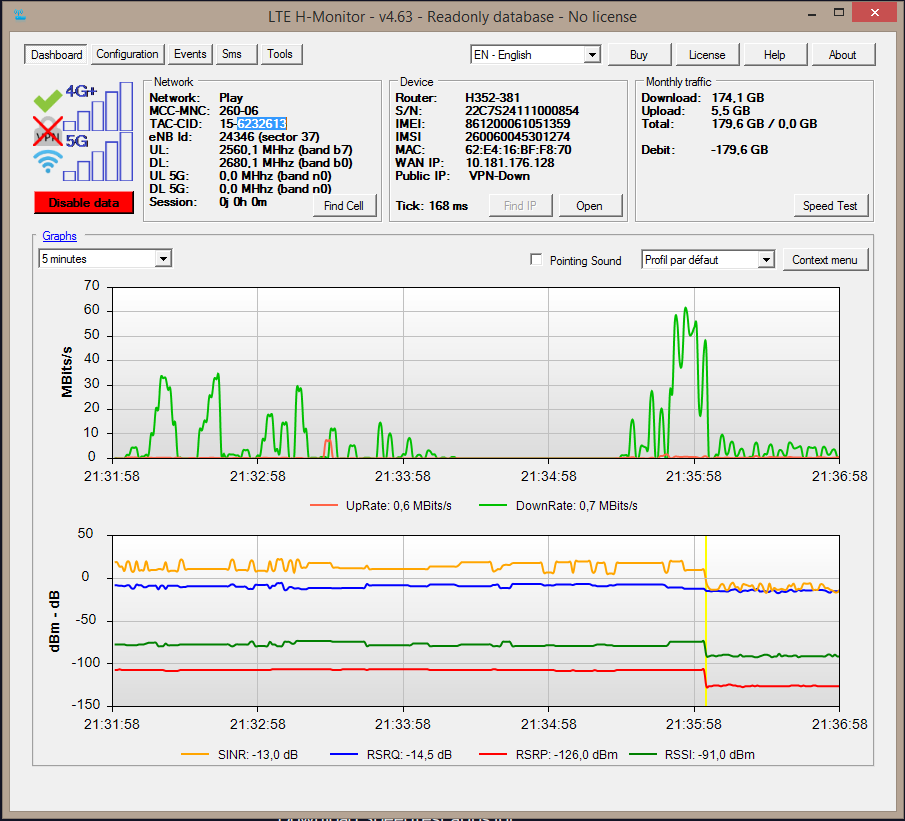Click the DownRate green legend swatch

[x=493, y=505]
